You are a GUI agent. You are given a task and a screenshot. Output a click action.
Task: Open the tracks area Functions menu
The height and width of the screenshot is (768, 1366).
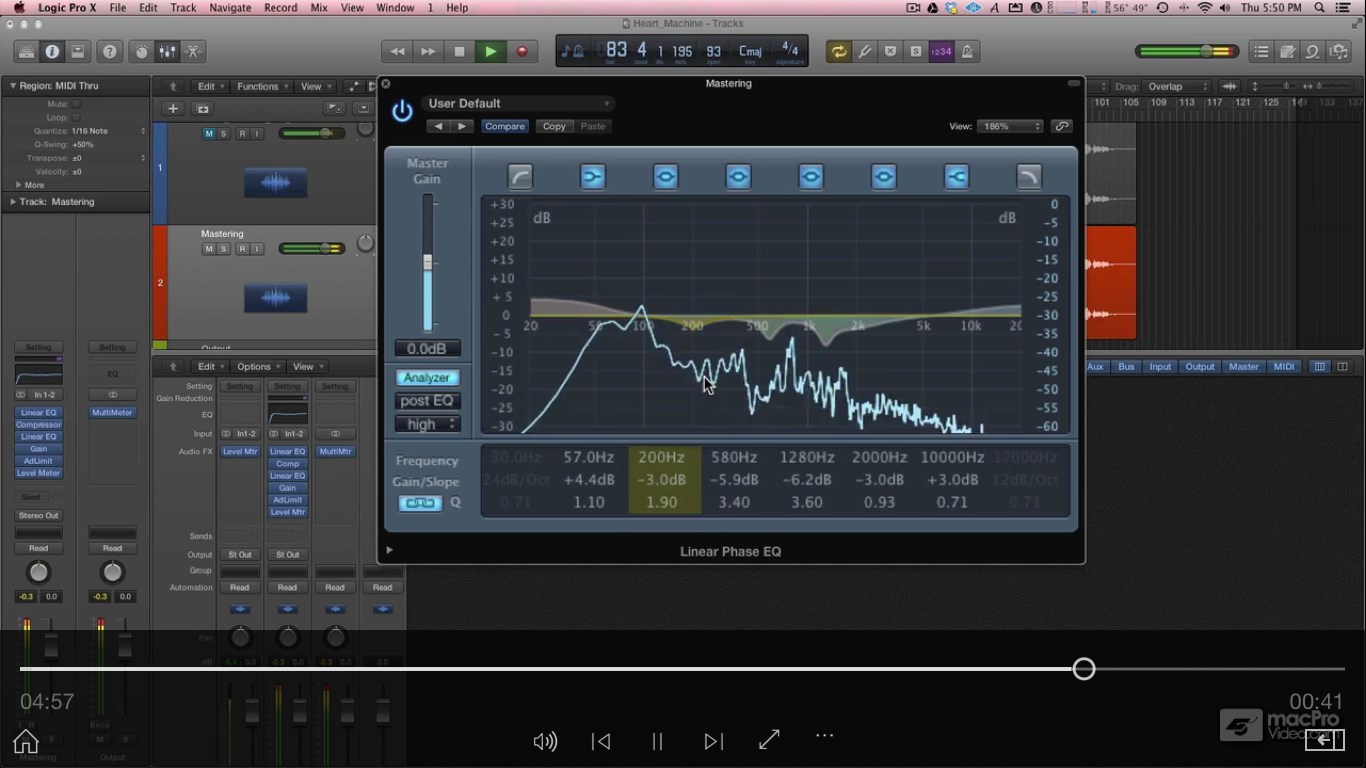pos(261,87)
